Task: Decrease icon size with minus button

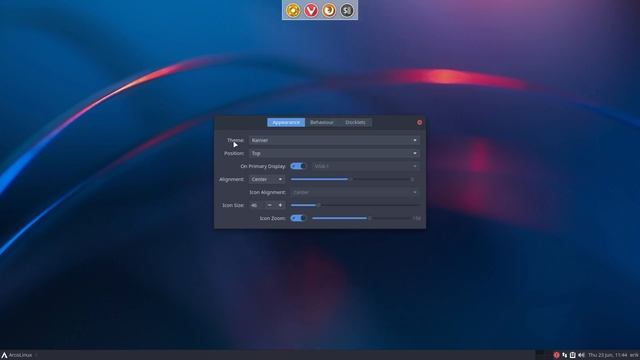Action: tap(269, 205)
